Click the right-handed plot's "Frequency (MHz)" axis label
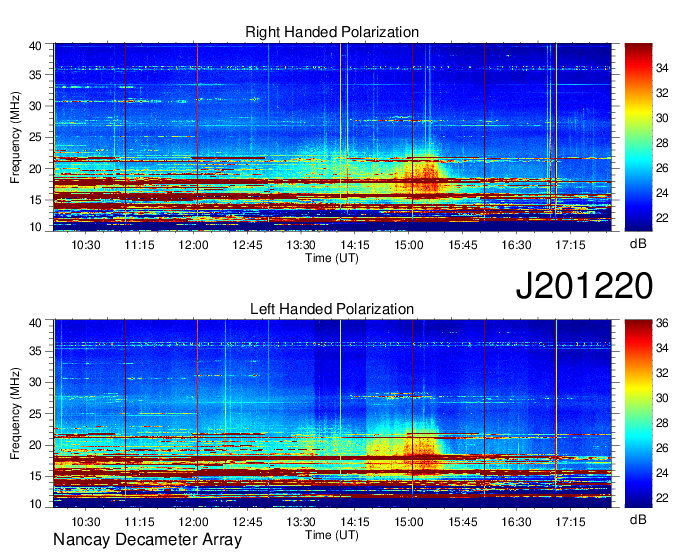This screenshot has width=680, height=552. [15, 137]
